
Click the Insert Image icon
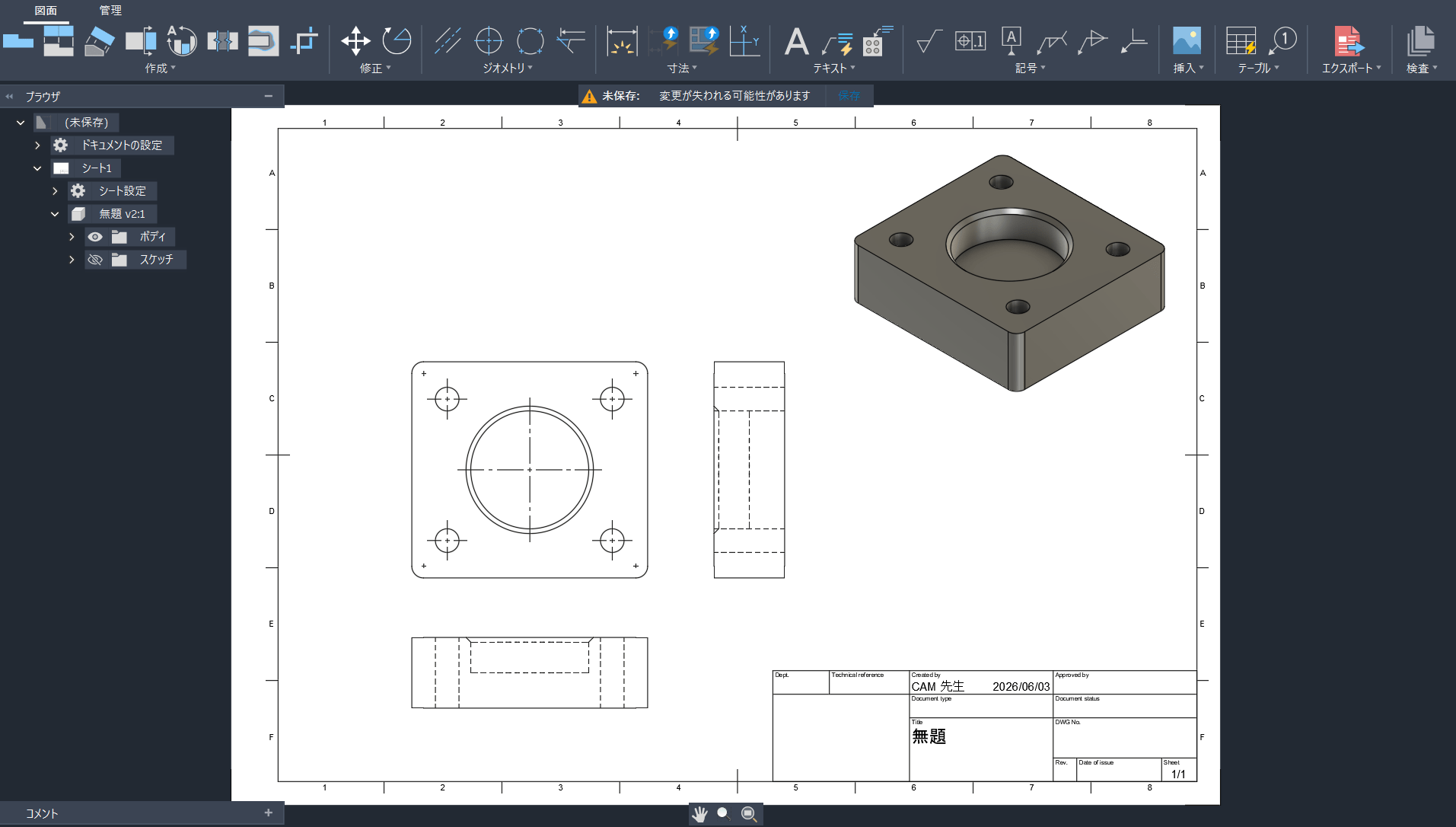[1187, 40]
